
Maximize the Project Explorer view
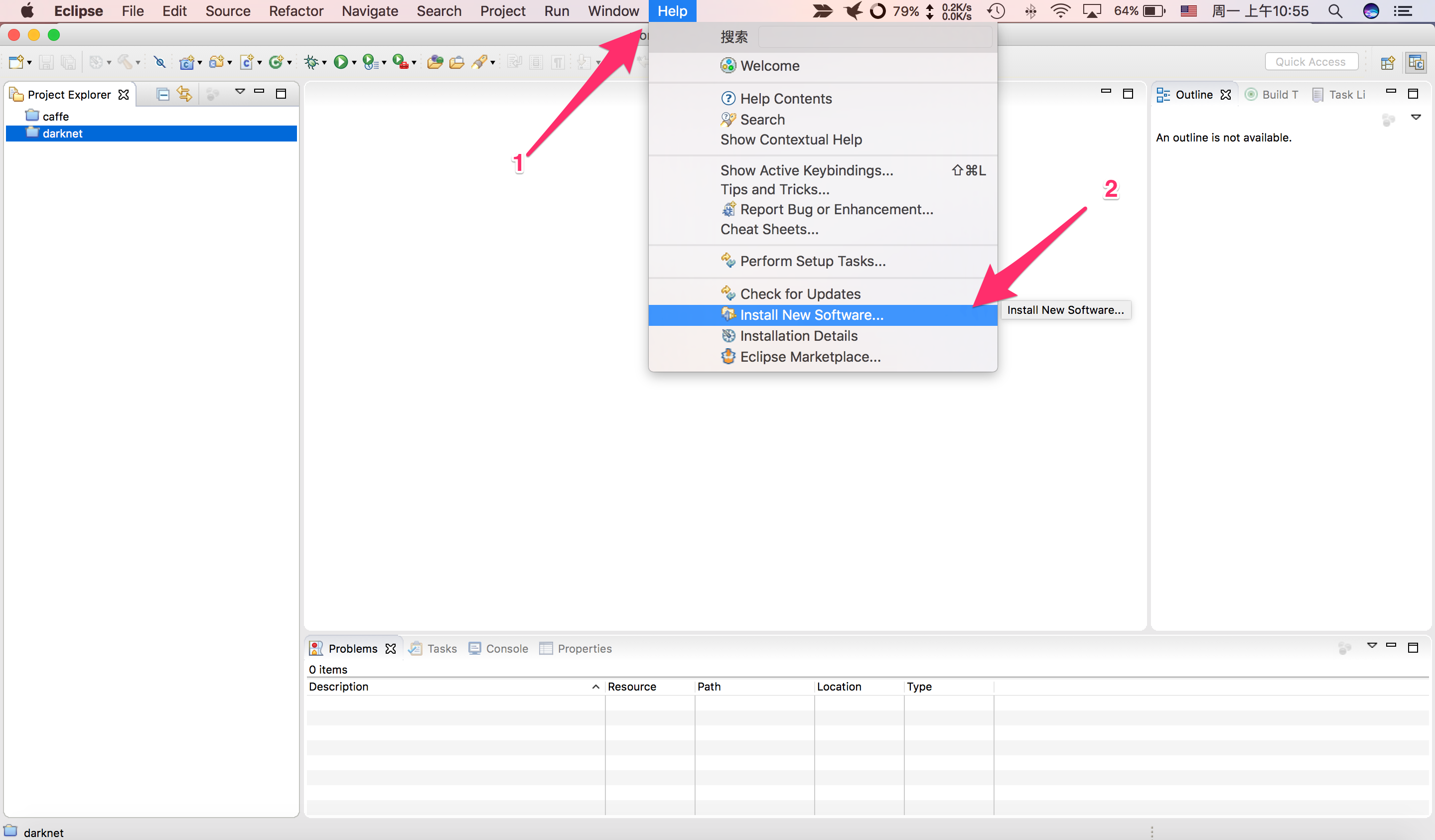point(281,93)
